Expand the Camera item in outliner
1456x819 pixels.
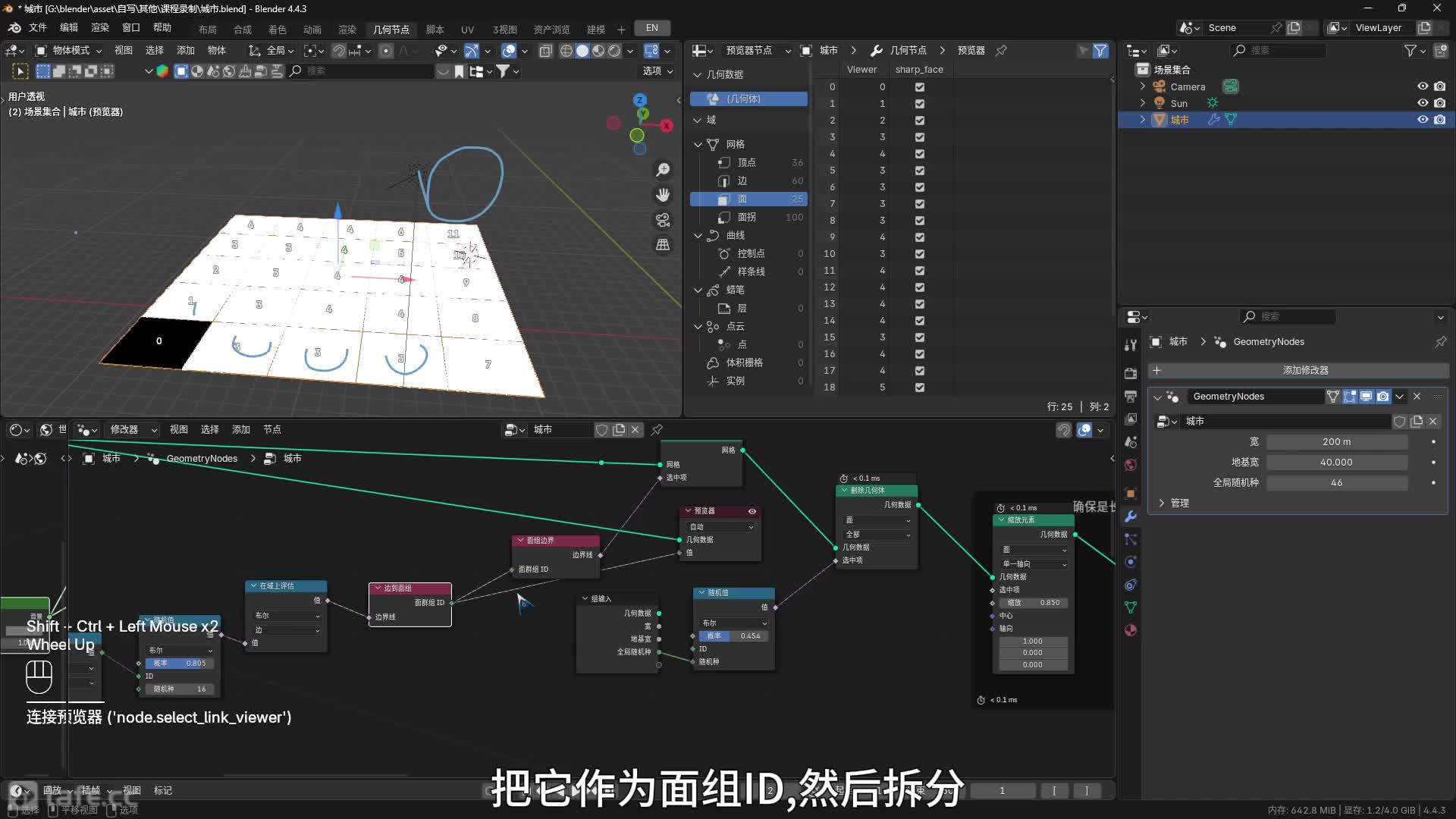1143,86
